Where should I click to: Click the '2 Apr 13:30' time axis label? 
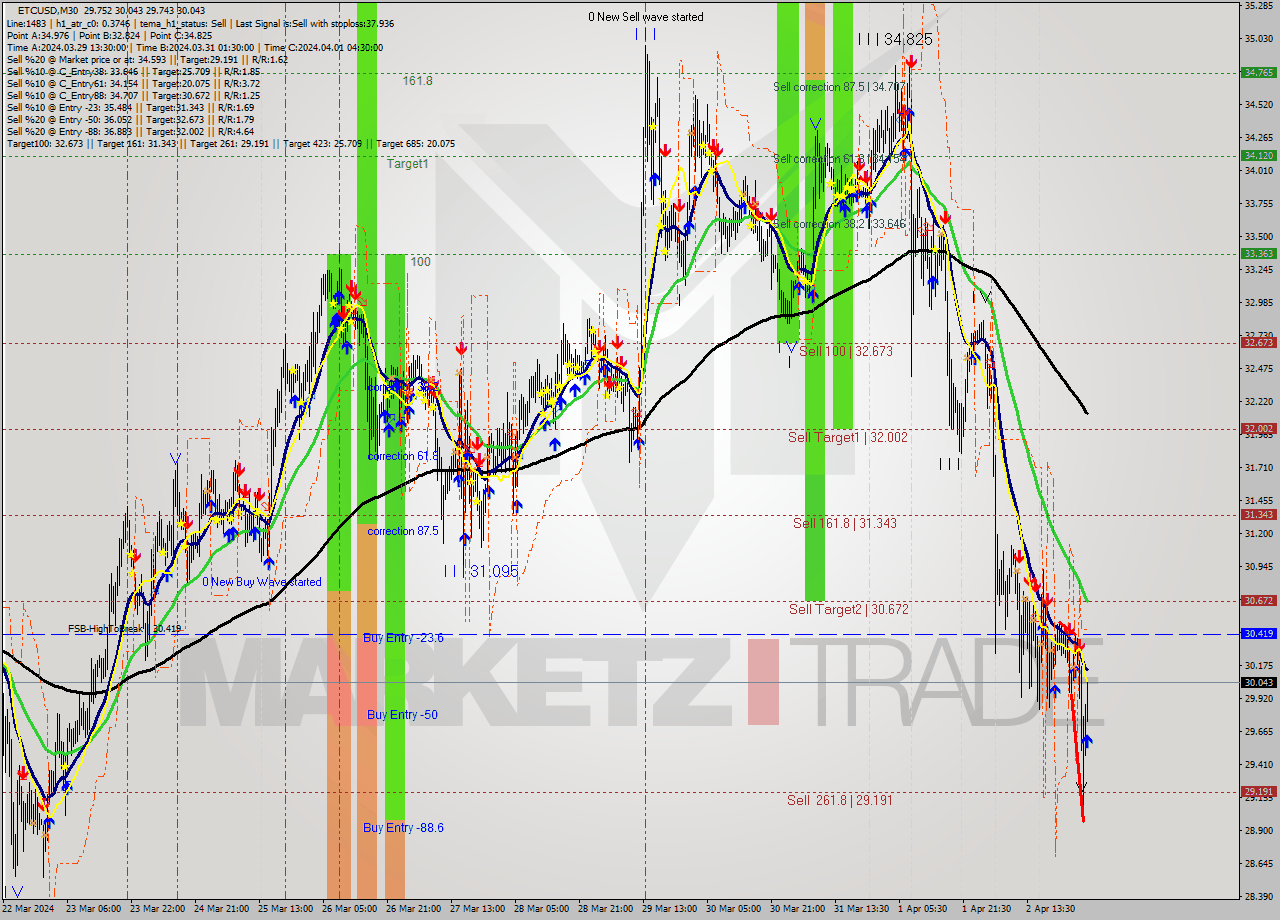[x=1051, y=909]
